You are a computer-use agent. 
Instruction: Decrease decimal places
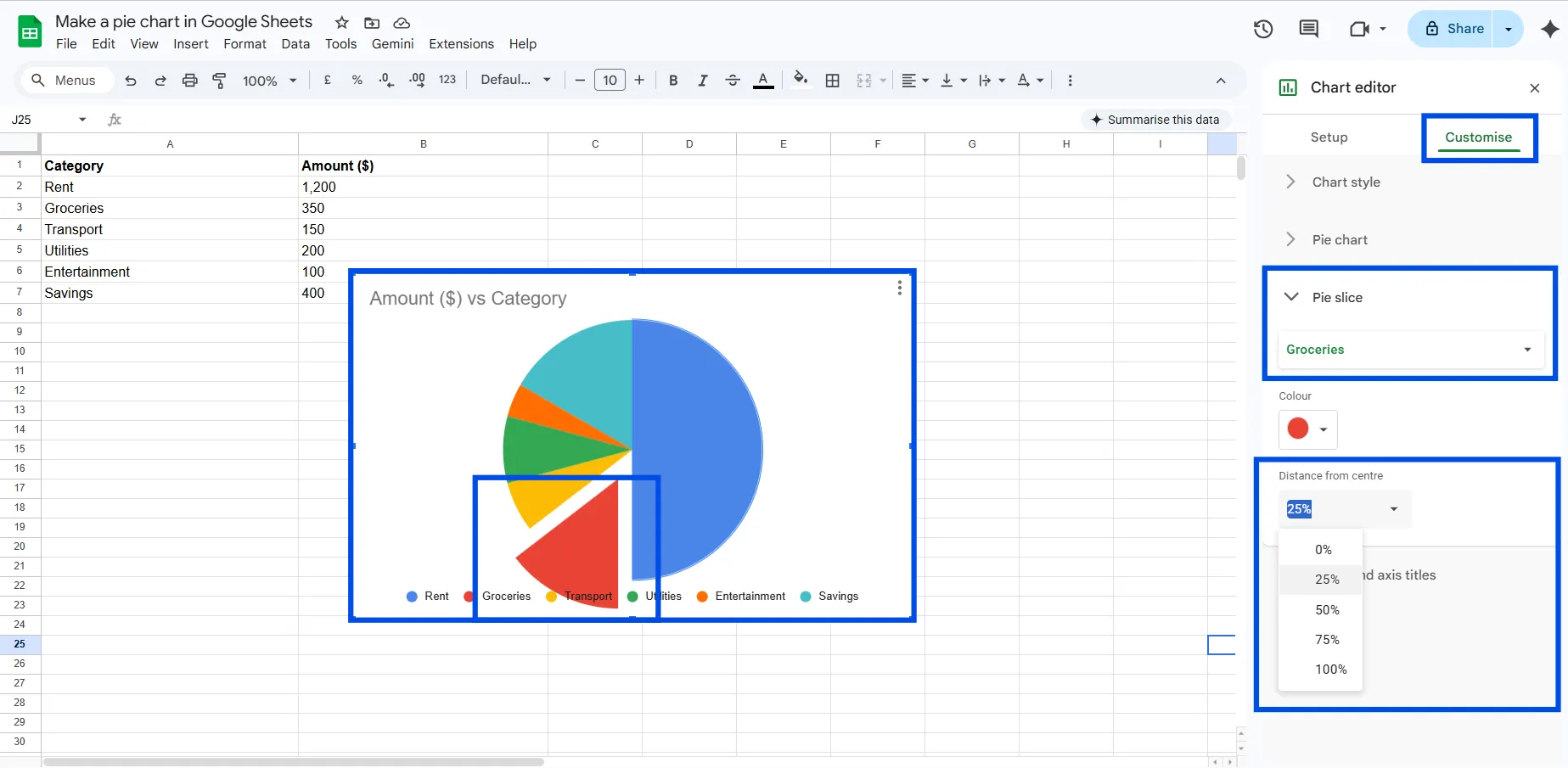pos(385,80)
